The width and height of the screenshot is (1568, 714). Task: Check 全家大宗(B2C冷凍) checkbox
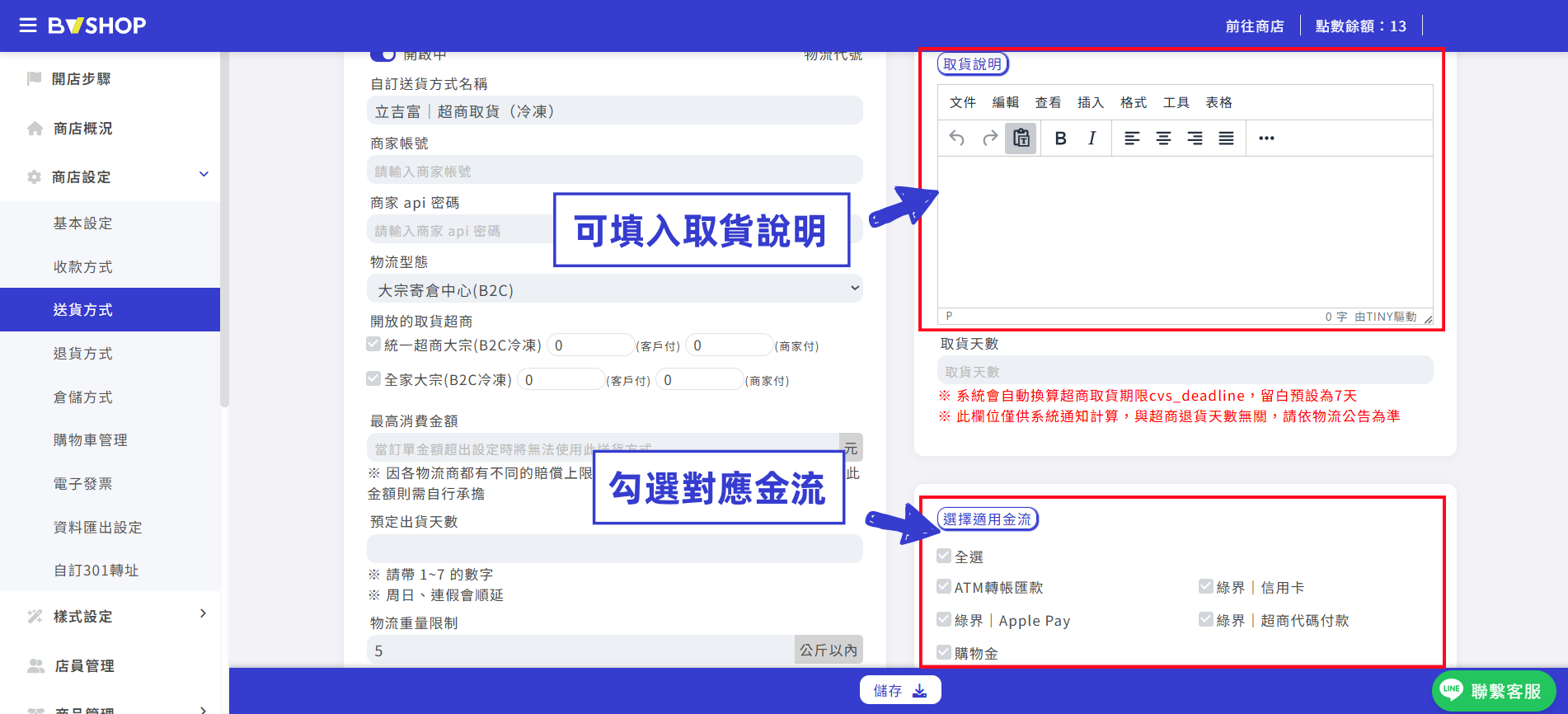[x=373, y=378]
